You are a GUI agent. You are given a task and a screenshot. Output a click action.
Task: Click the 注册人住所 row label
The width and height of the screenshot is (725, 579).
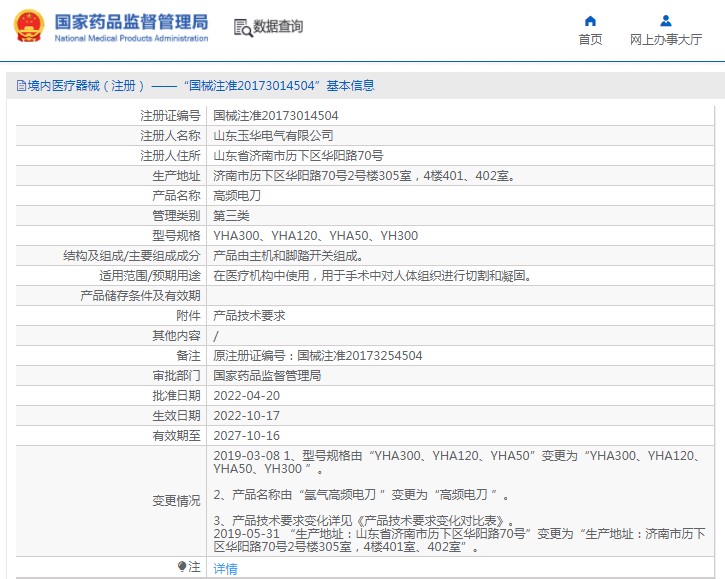pyautogui.click(x=170, y=155)
